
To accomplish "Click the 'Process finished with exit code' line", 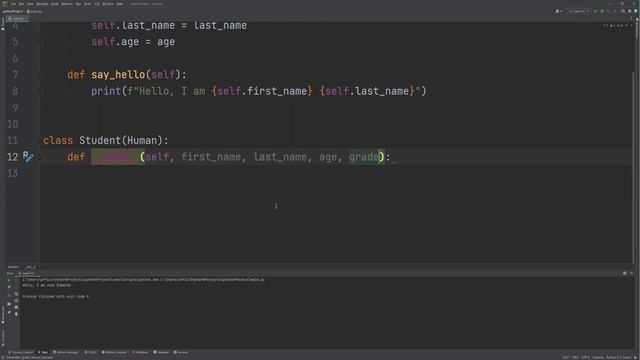I will point(56,296).
